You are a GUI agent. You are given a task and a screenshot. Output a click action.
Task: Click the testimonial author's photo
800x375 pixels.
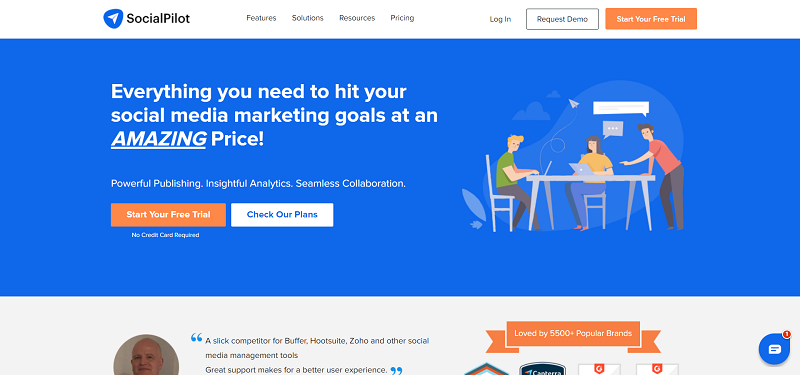click(x=146, y=355)
